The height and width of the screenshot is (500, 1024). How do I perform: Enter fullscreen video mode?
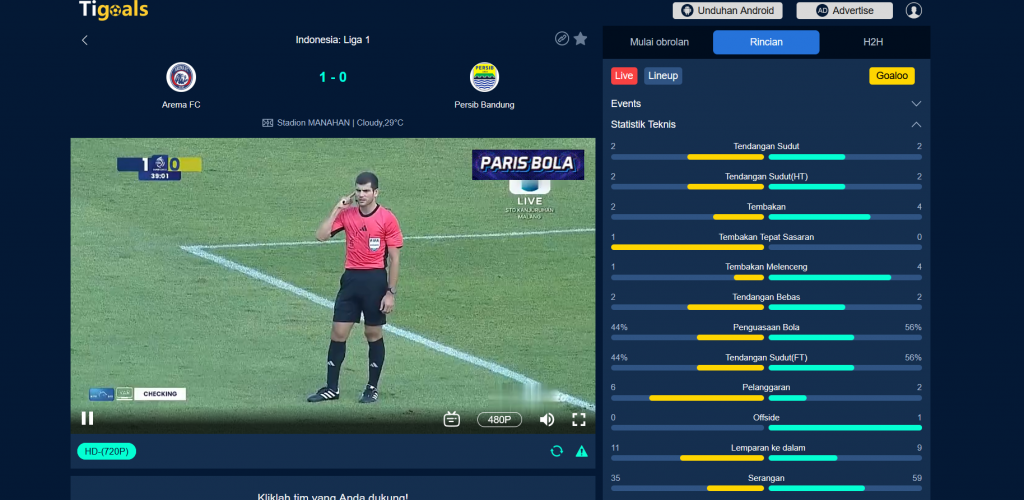(579, 419)
